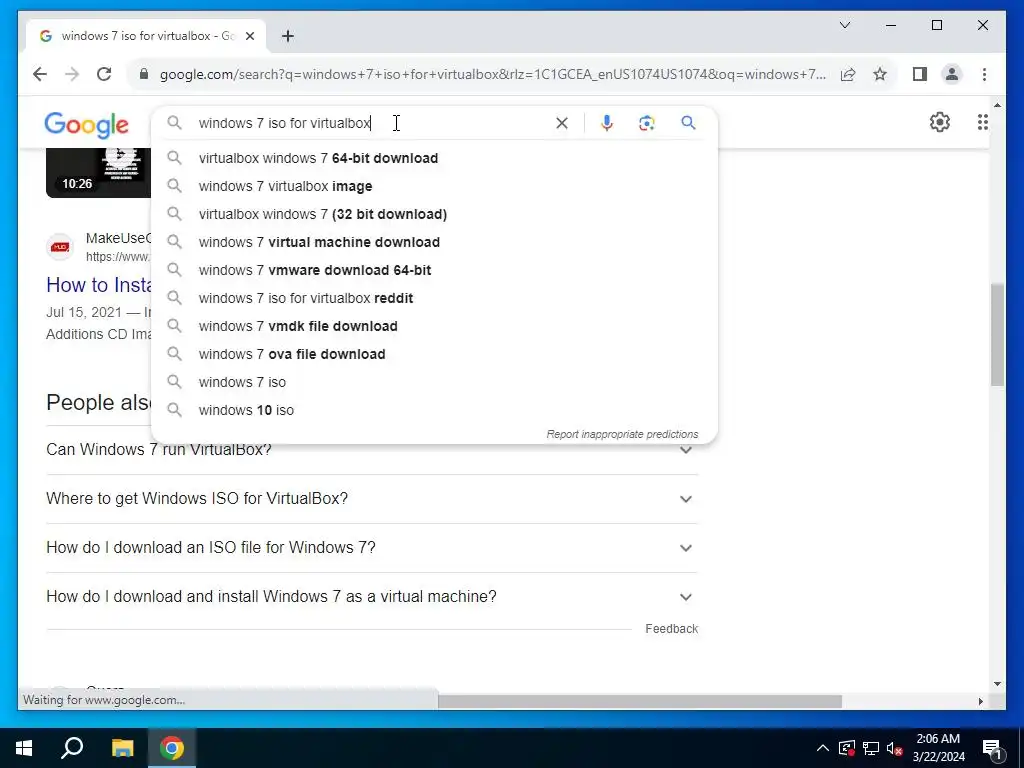Close the windows 7 iso tab

click(x=249, y=36)
